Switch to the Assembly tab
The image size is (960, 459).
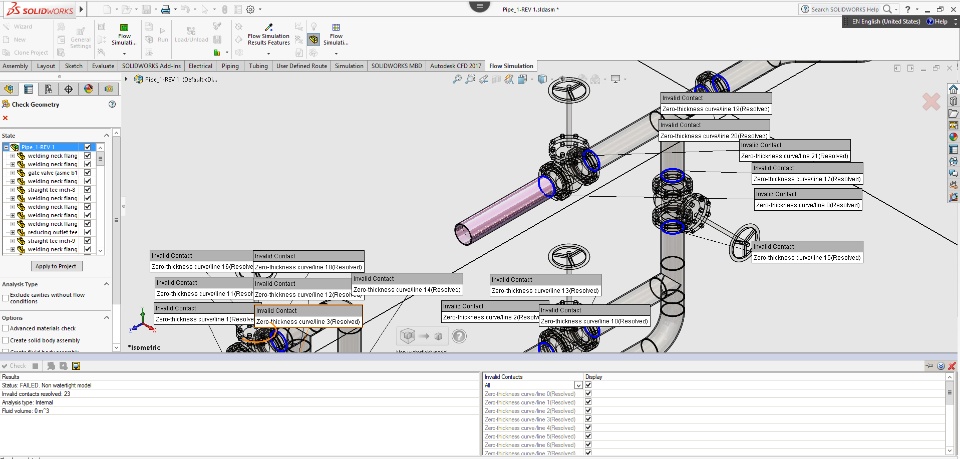pyautogui.click(x=15, y=66)
